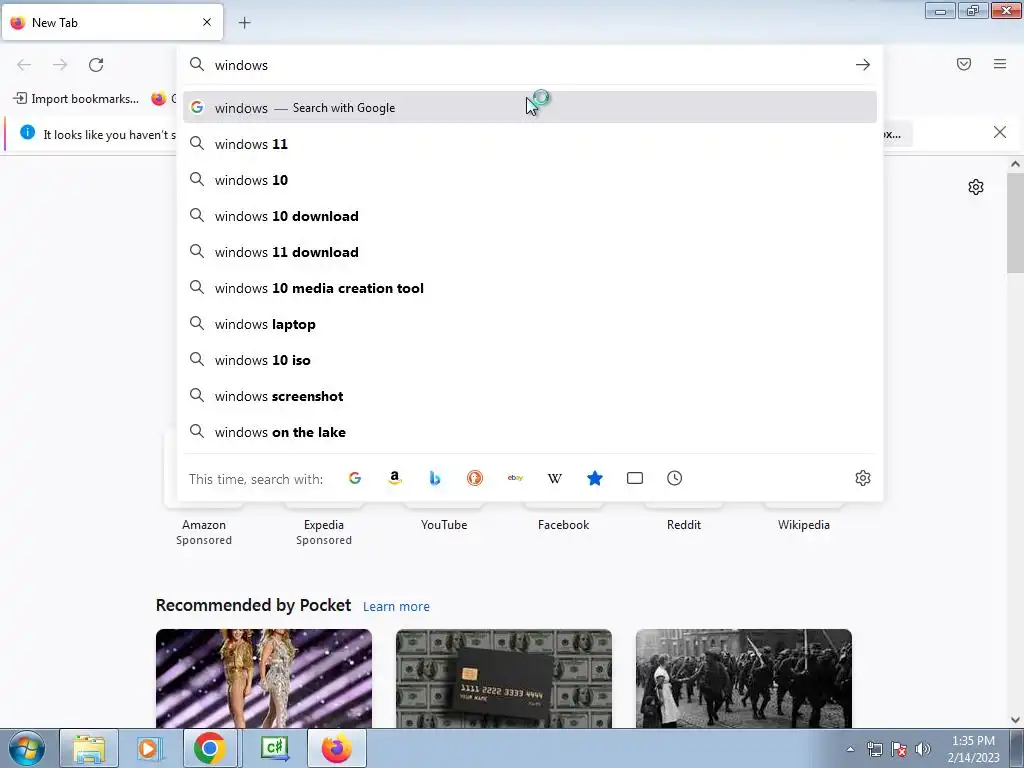
Task: Search with Google one-off engine icon
Action: 355,478
